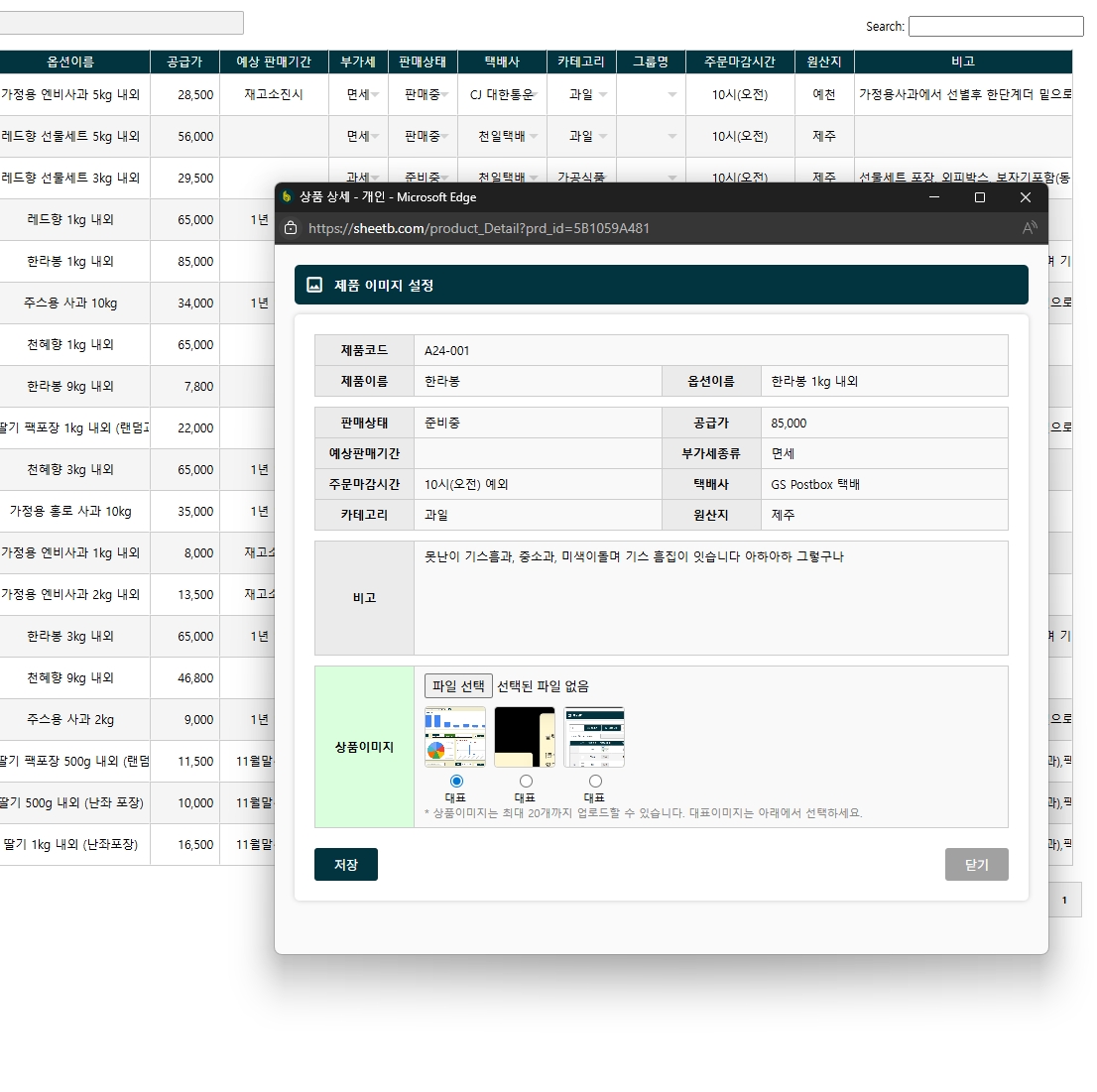
Task: Select the second (black) image as 대표
Action: [x=526, y=781]
